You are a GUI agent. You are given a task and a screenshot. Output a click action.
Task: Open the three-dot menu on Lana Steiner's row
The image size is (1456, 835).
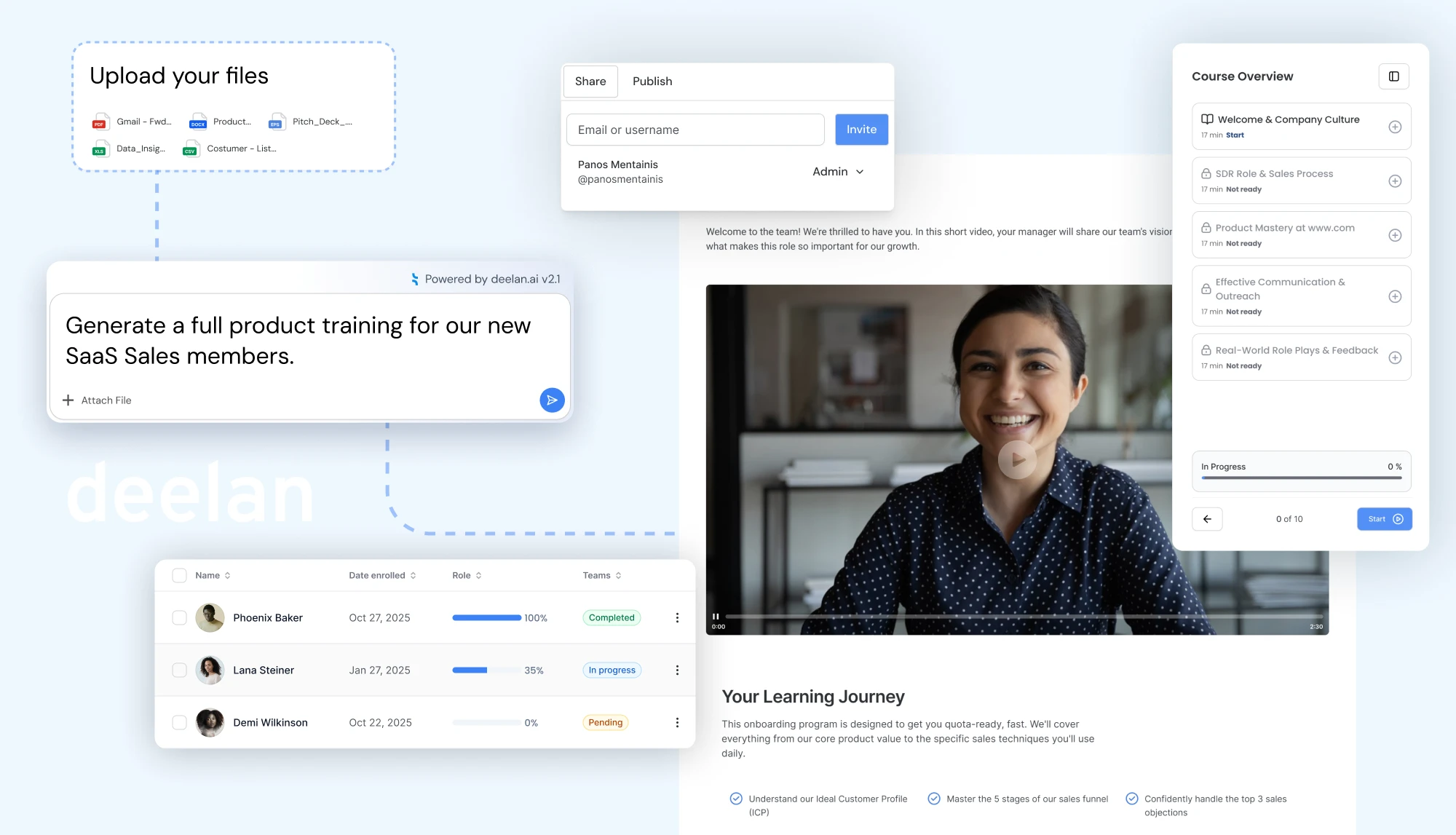(x=678, y=670)
